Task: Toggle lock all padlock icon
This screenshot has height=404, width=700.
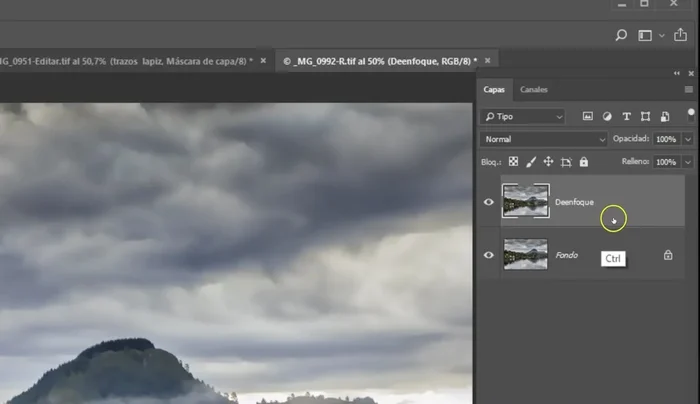Action: [583, 161]
